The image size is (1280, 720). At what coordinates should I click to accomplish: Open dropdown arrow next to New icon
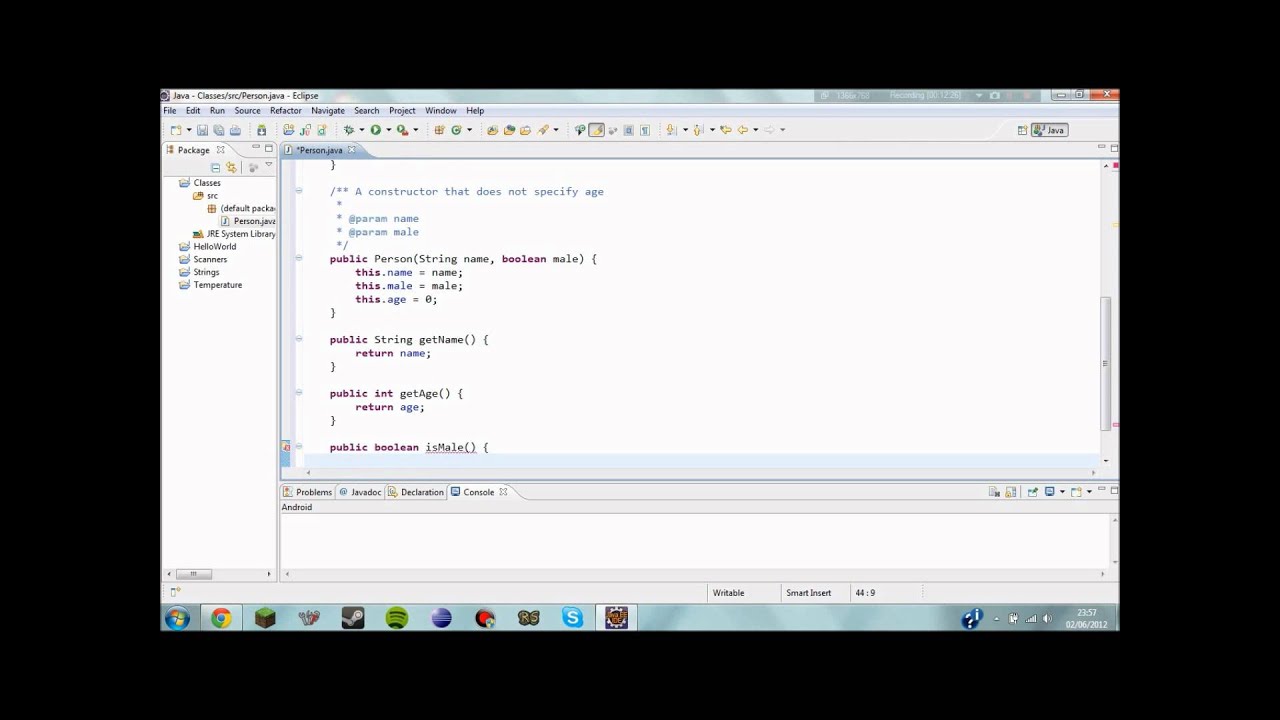[188, 130]
